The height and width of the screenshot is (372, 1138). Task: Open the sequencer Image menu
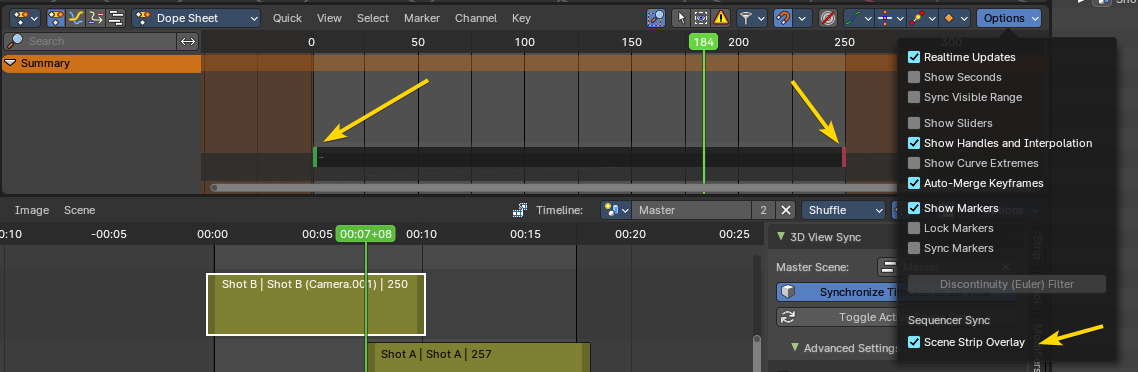32,210
